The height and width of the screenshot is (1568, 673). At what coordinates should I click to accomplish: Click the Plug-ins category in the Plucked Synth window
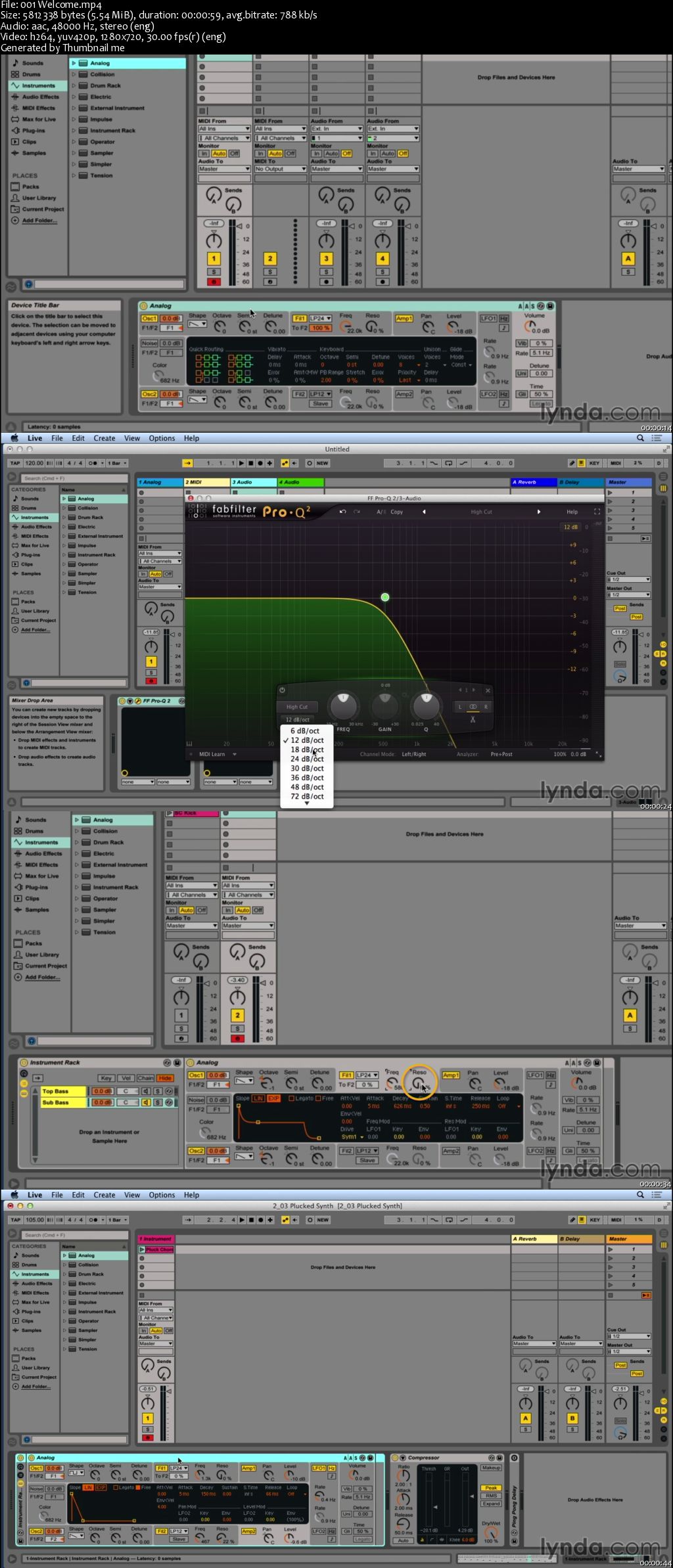point(31,1311)
